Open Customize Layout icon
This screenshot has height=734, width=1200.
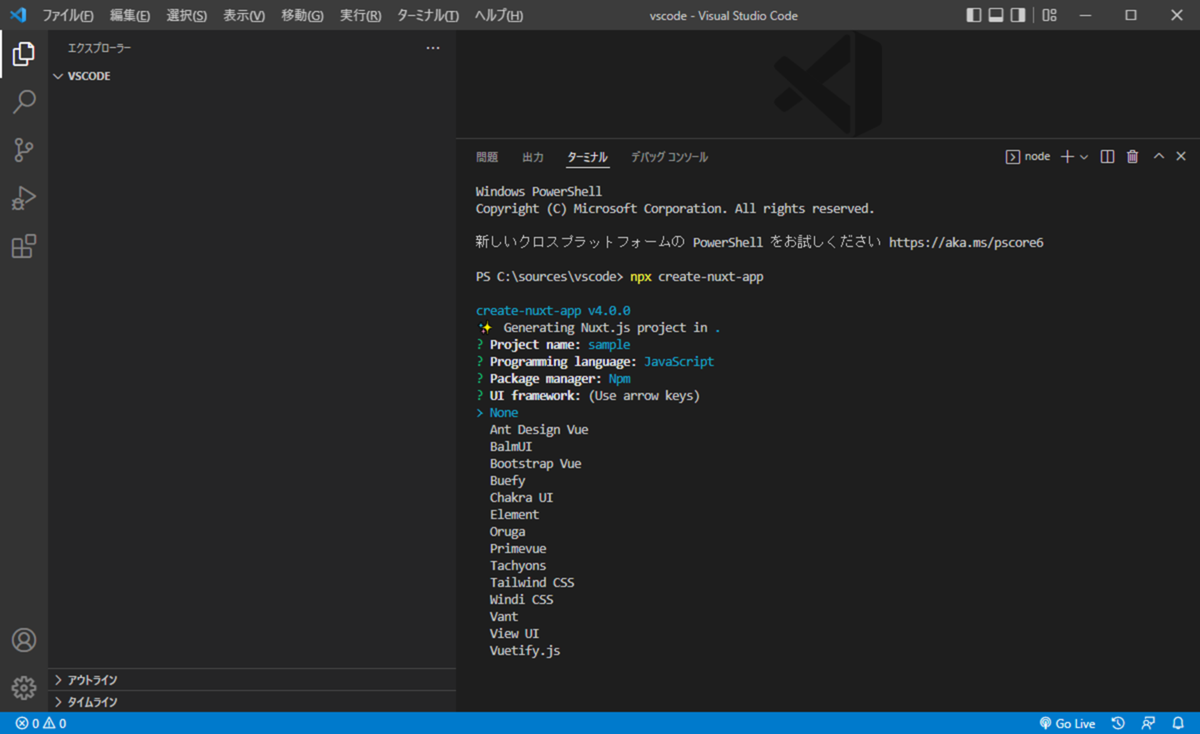[1049, 15]
